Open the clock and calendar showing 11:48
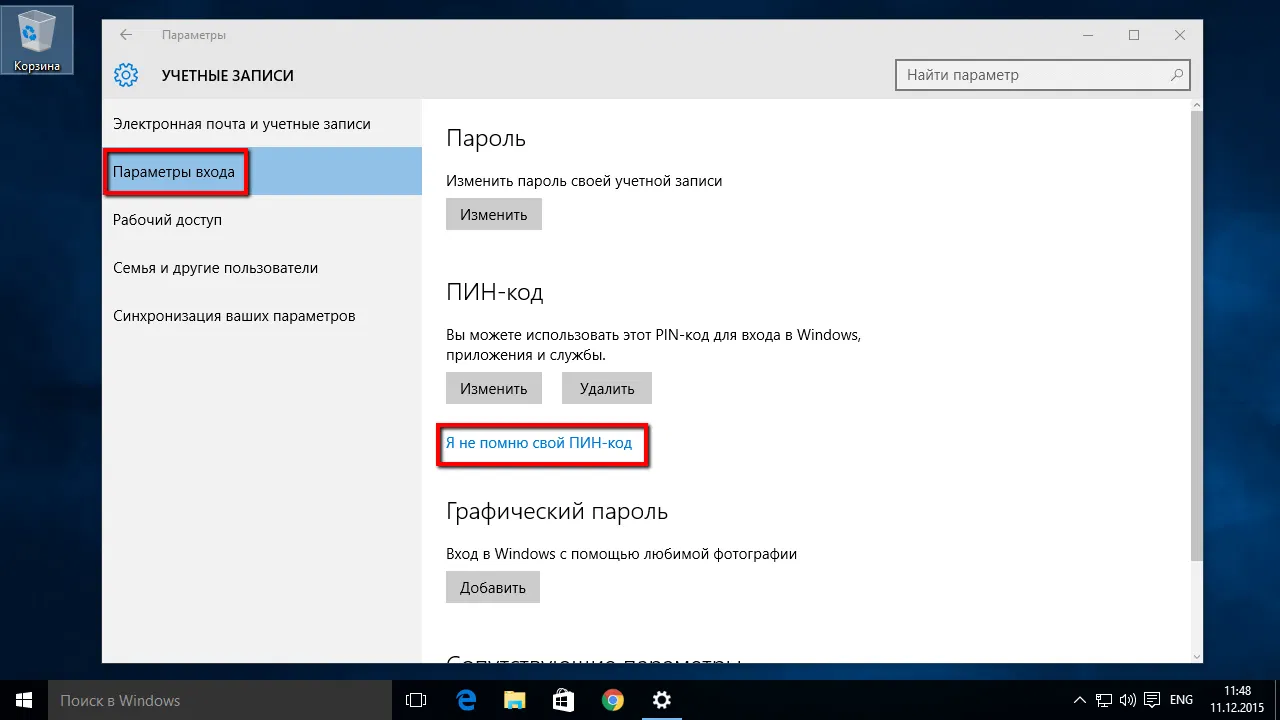This screenshot has width=1280, height=720. (1236, 700)
